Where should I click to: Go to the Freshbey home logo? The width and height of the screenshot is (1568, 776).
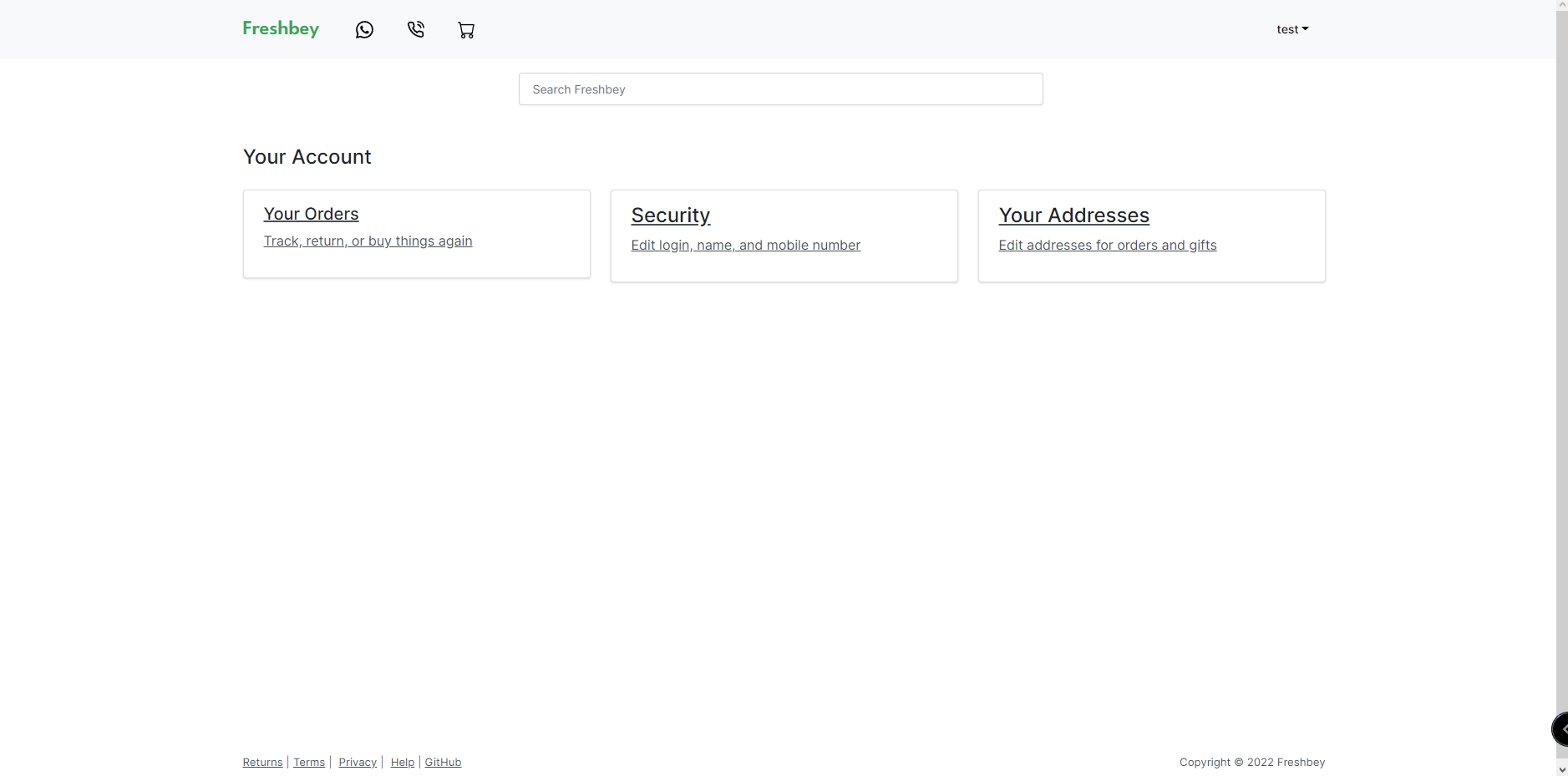281,28
